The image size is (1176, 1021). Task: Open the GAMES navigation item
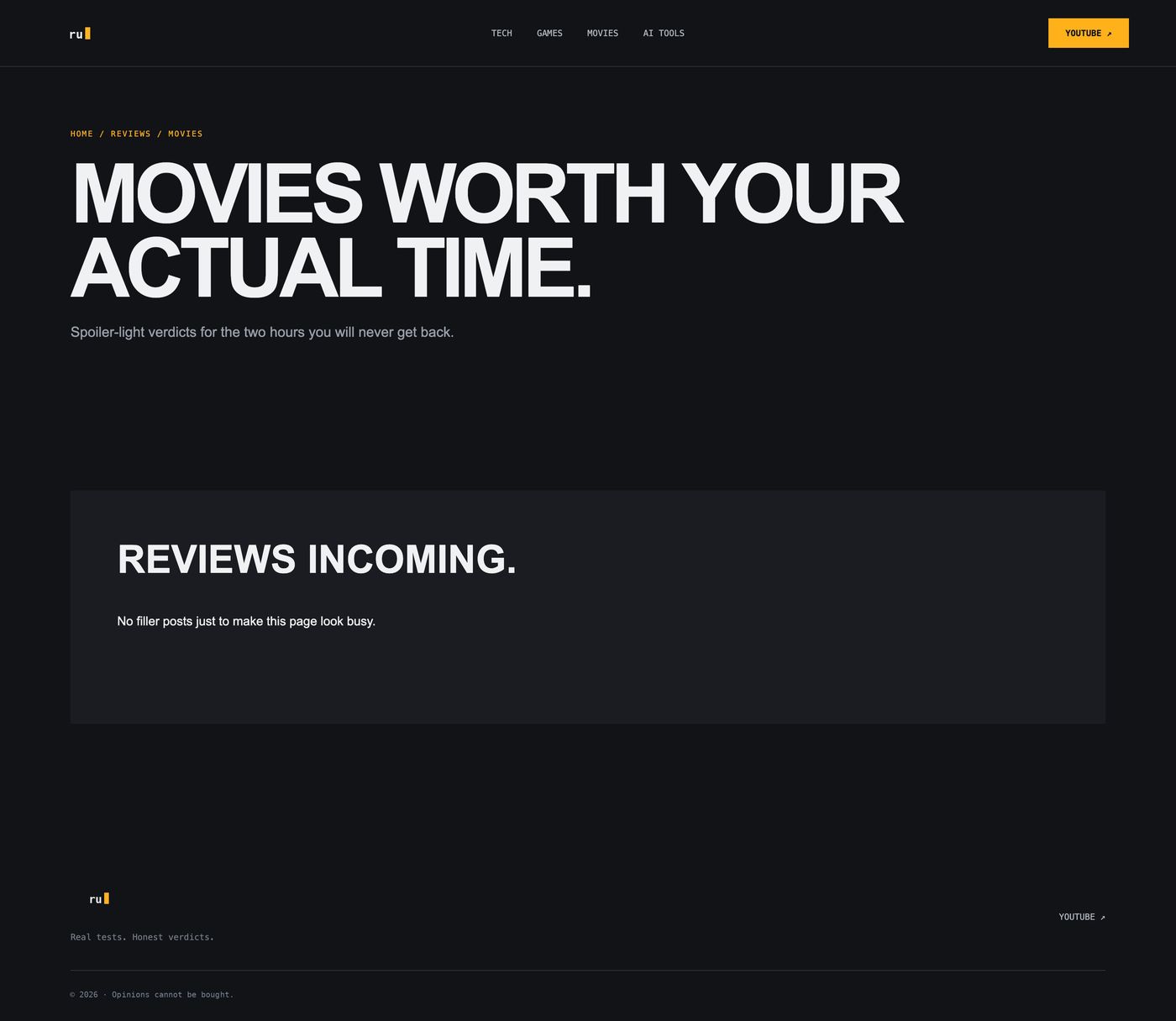coord(549,34)
